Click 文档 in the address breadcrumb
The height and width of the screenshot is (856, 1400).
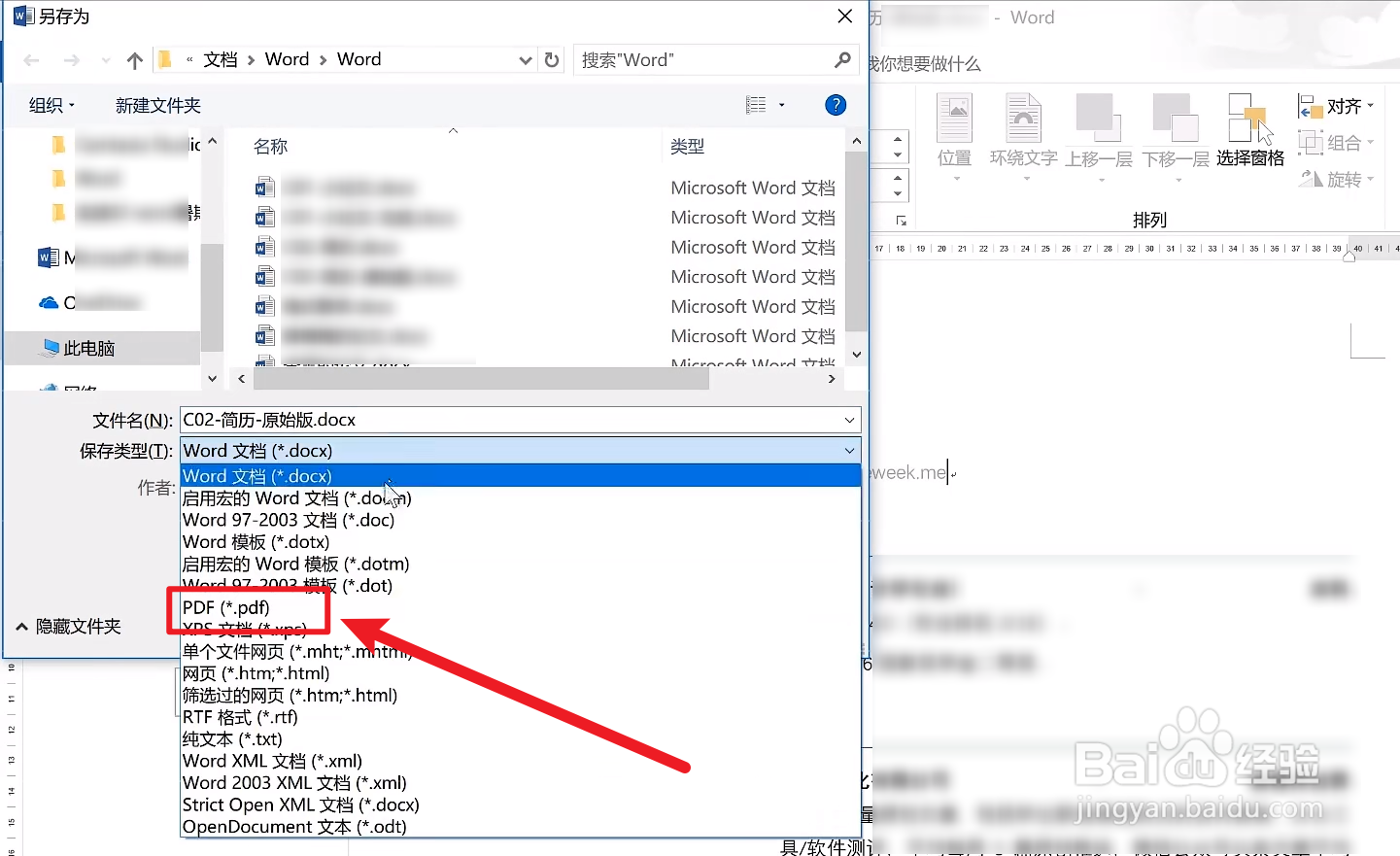point(221,59)
